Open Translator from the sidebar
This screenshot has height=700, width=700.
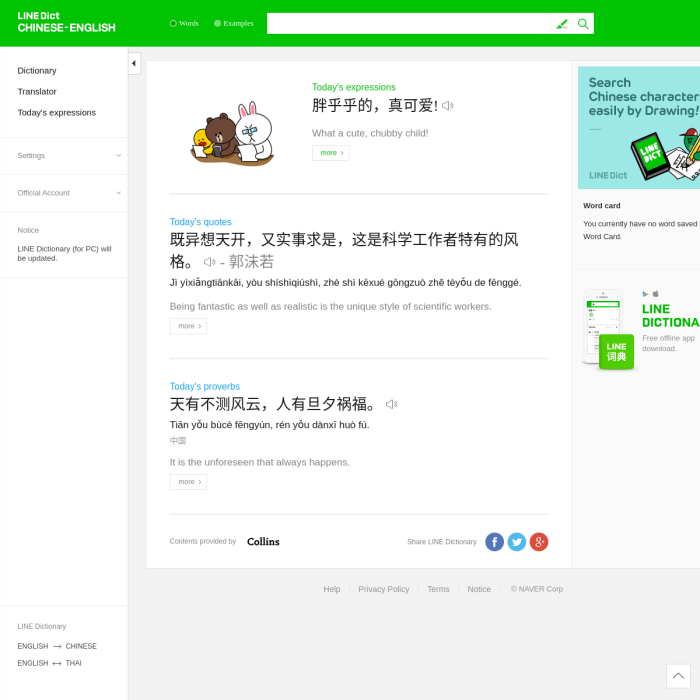coord(37,92)
